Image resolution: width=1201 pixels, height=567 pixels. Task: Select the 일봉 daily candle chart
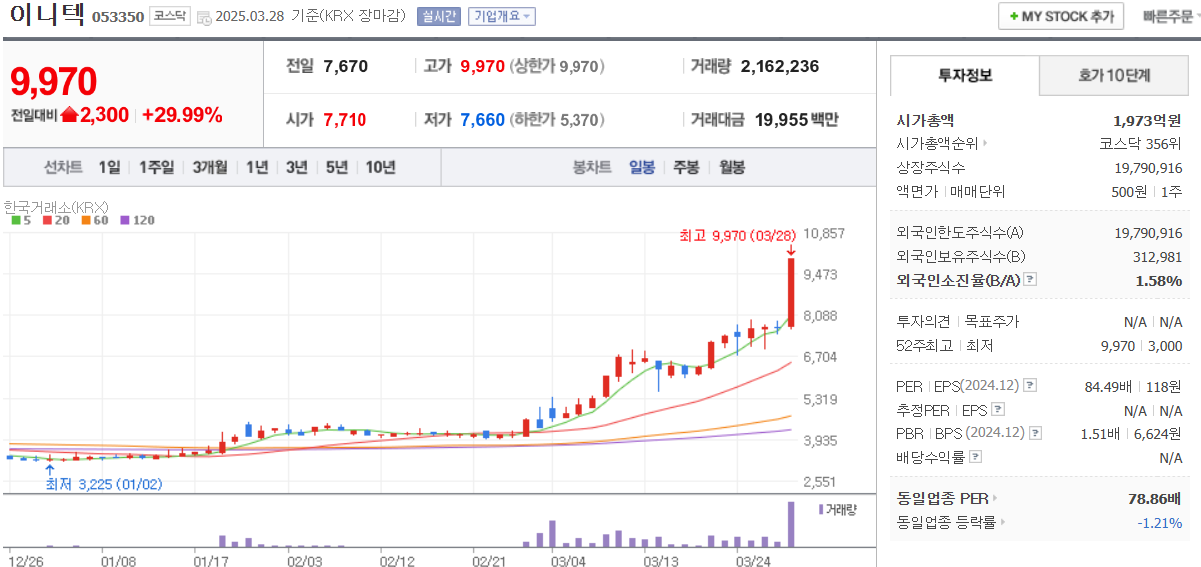[642, 167]
